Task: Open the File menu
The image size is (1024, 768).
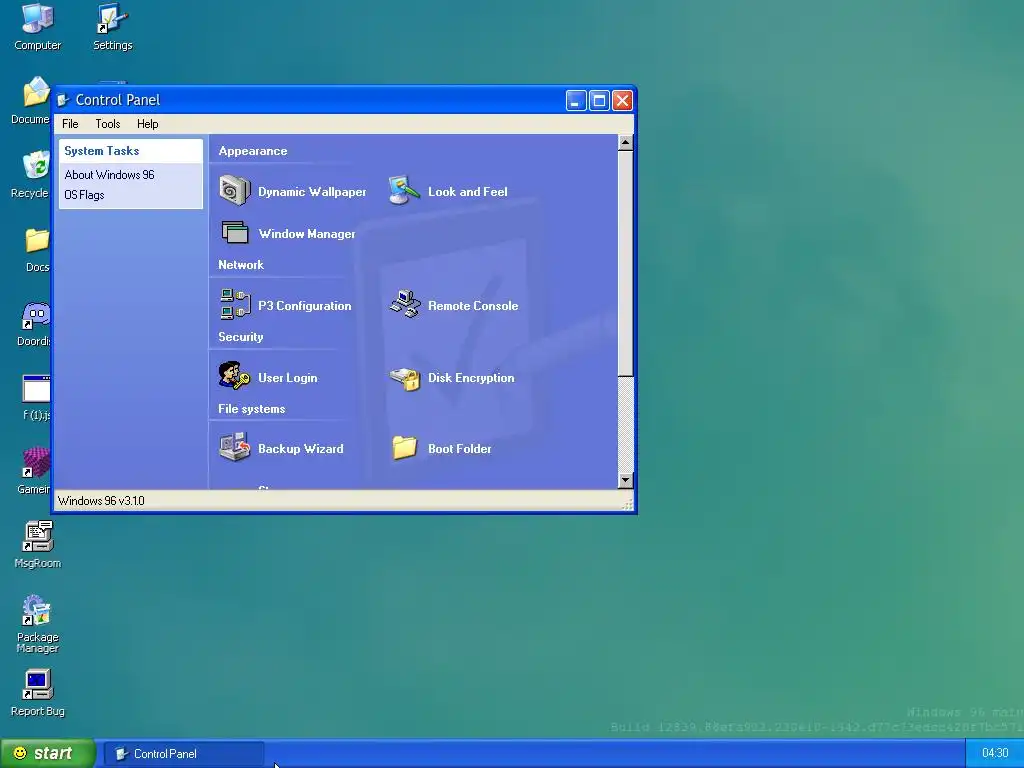Action: tap(70, 124)
